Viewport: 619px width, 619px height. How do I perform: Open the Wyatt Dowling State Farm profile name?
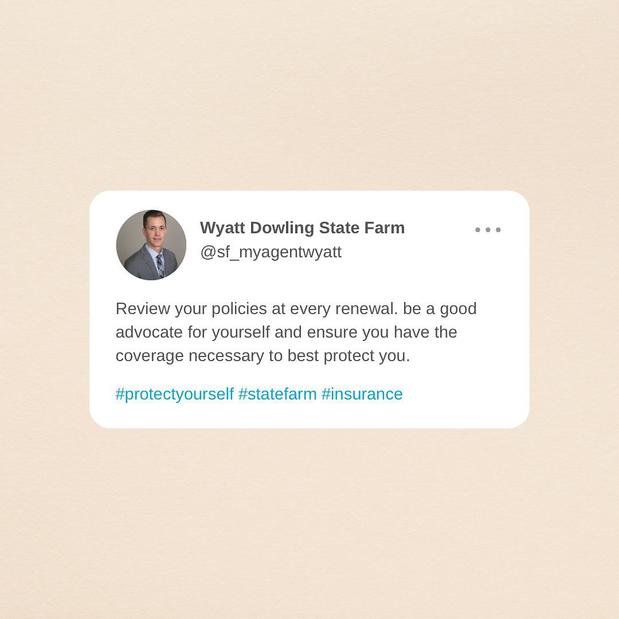point(302,228)
